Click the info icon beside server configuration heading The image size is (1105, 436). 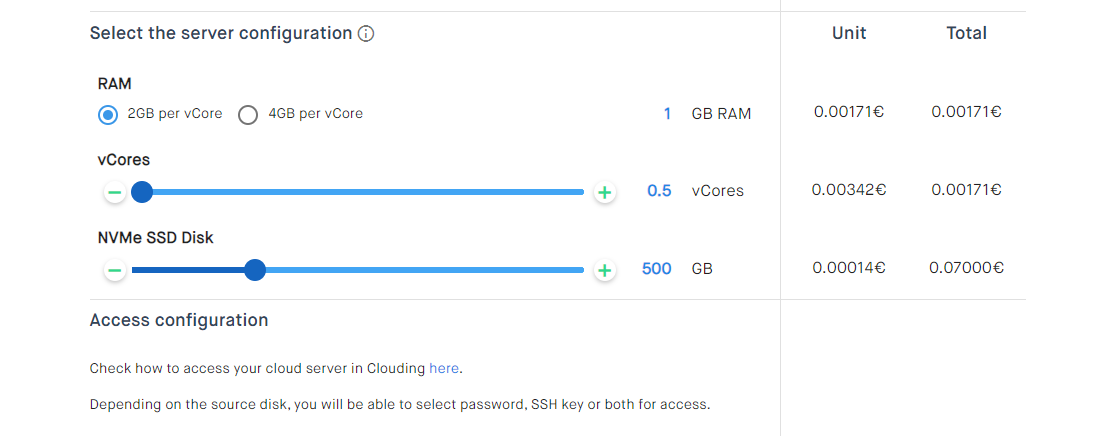(x=366, y=34)
